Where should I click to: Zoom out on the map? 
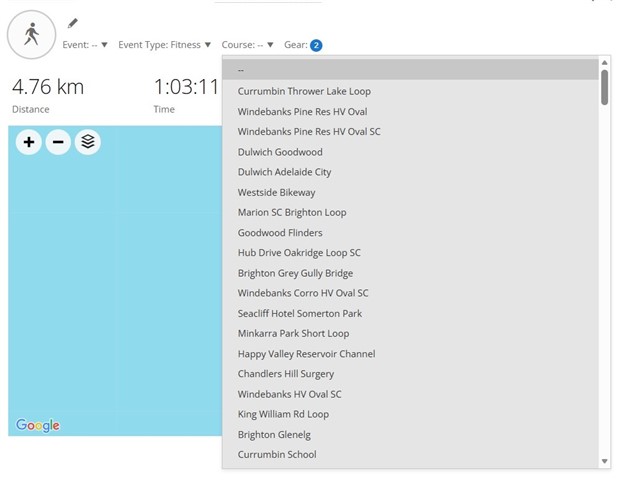[58, 142]
